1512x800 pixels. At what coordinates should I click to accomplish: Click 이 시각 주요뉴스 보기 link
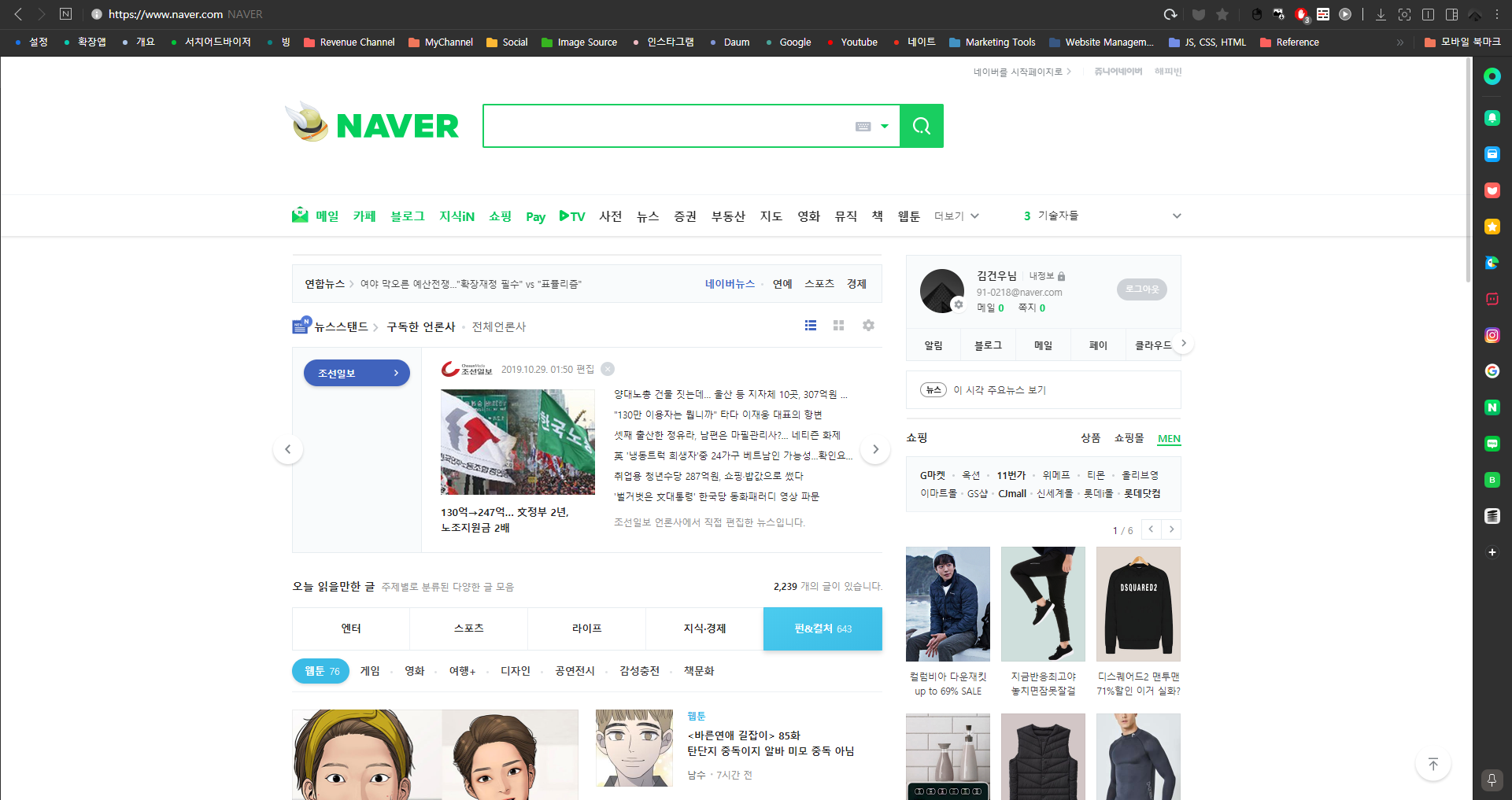[x=1000, y=390]
